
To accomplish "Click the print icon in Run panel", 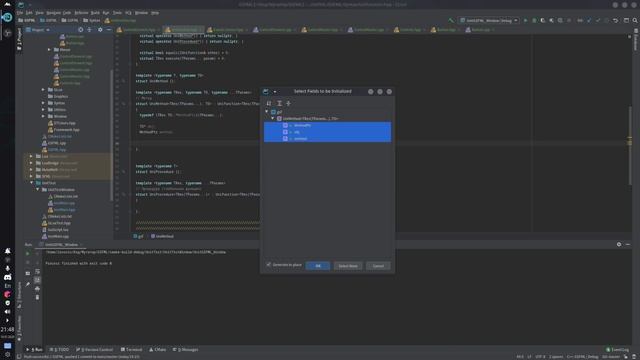I will [x=38, y=289].
